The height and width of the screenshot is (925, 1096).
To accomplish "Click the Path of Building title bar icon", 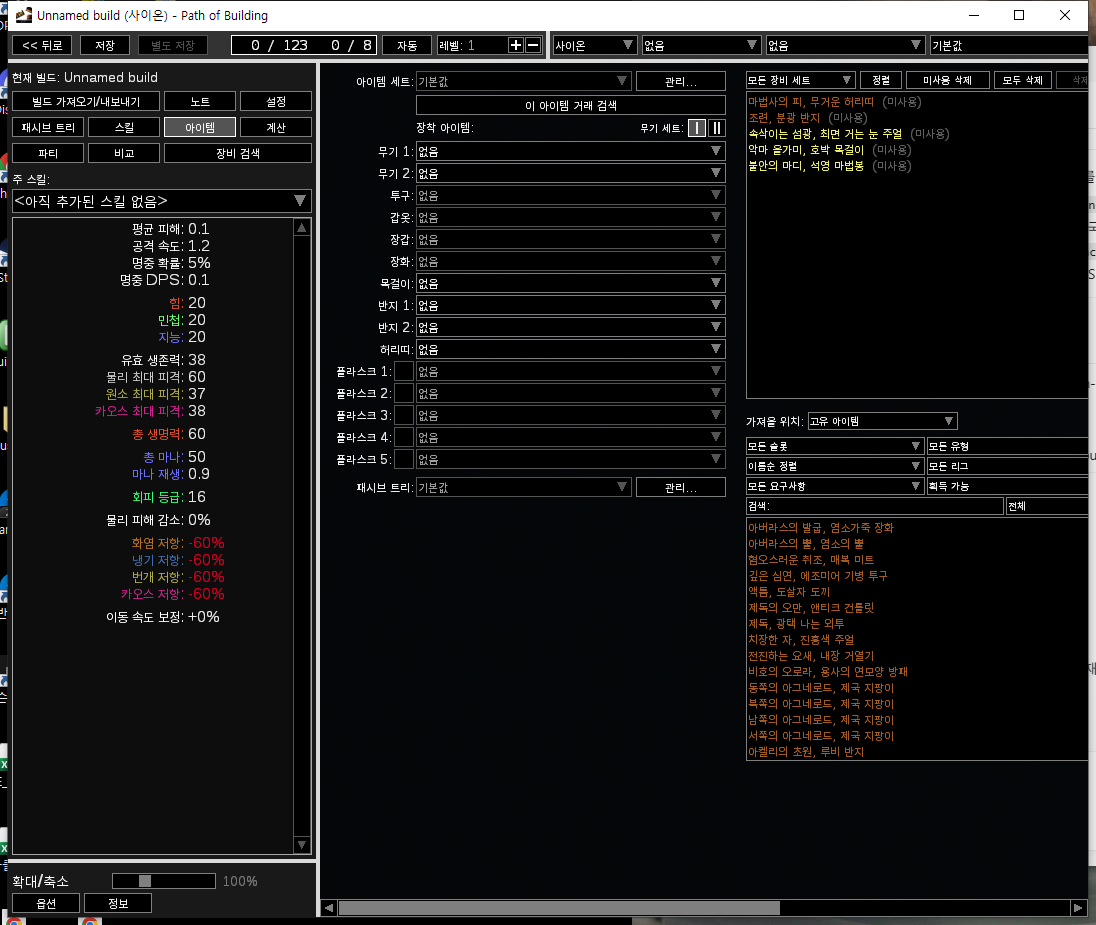I will tap(24, 15).
